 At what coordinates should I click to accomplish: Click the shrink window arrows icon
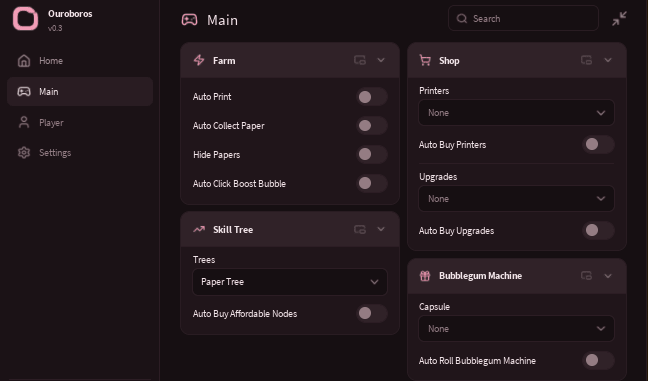(x=619, y=19)
